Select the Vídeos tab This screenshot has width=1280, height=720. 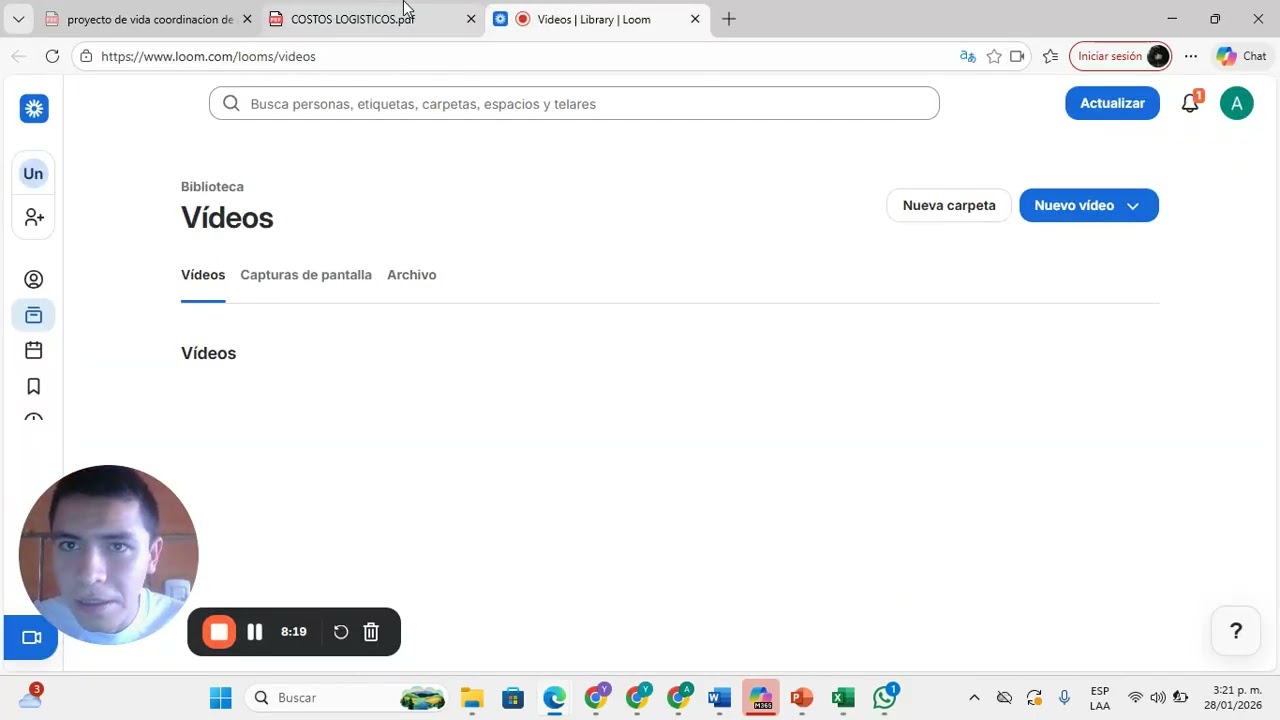(x=203, y=275)
